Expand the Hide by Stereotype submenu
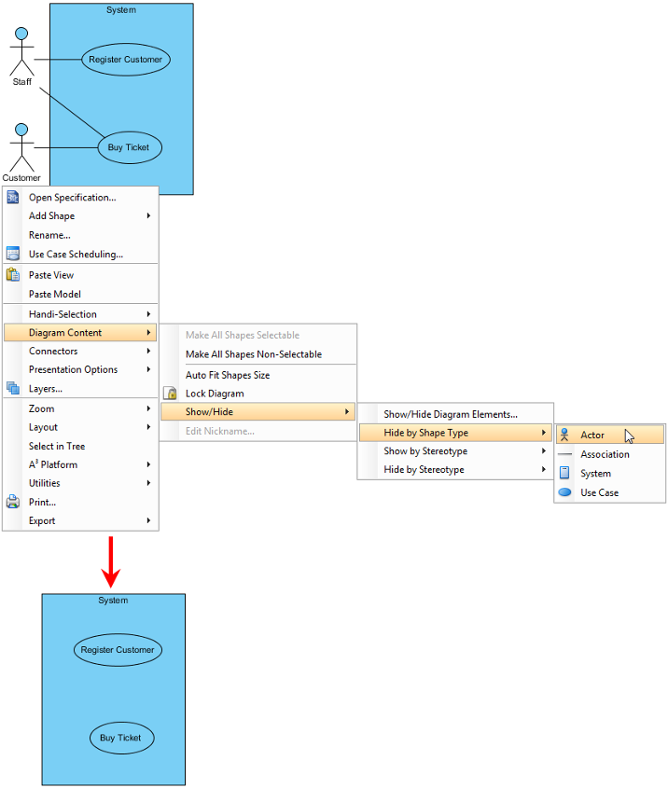The height and width of the screenshot is (788, 668). coord(455,469)
